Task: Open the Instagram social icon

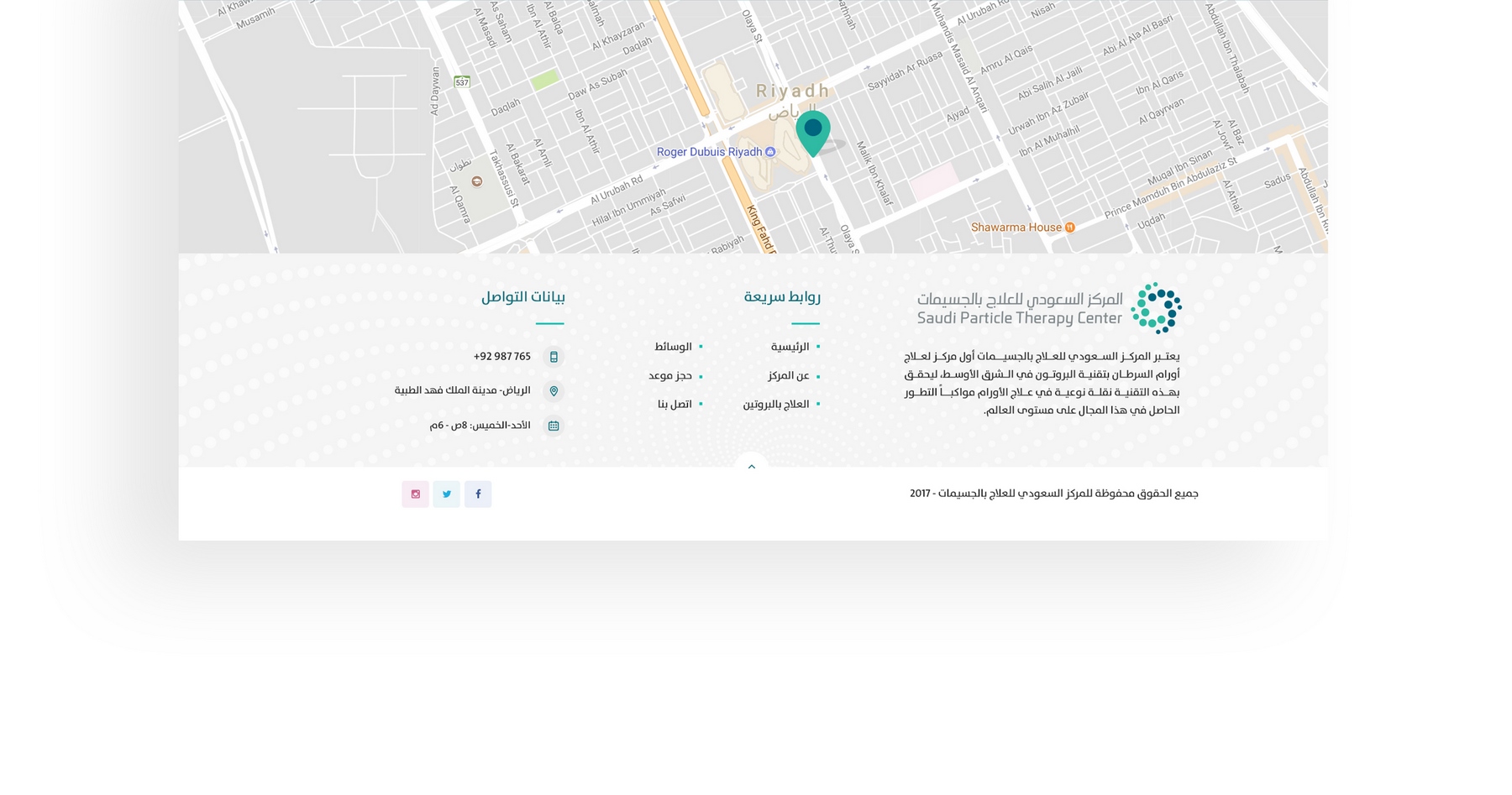Action: (x=415, y=494)
